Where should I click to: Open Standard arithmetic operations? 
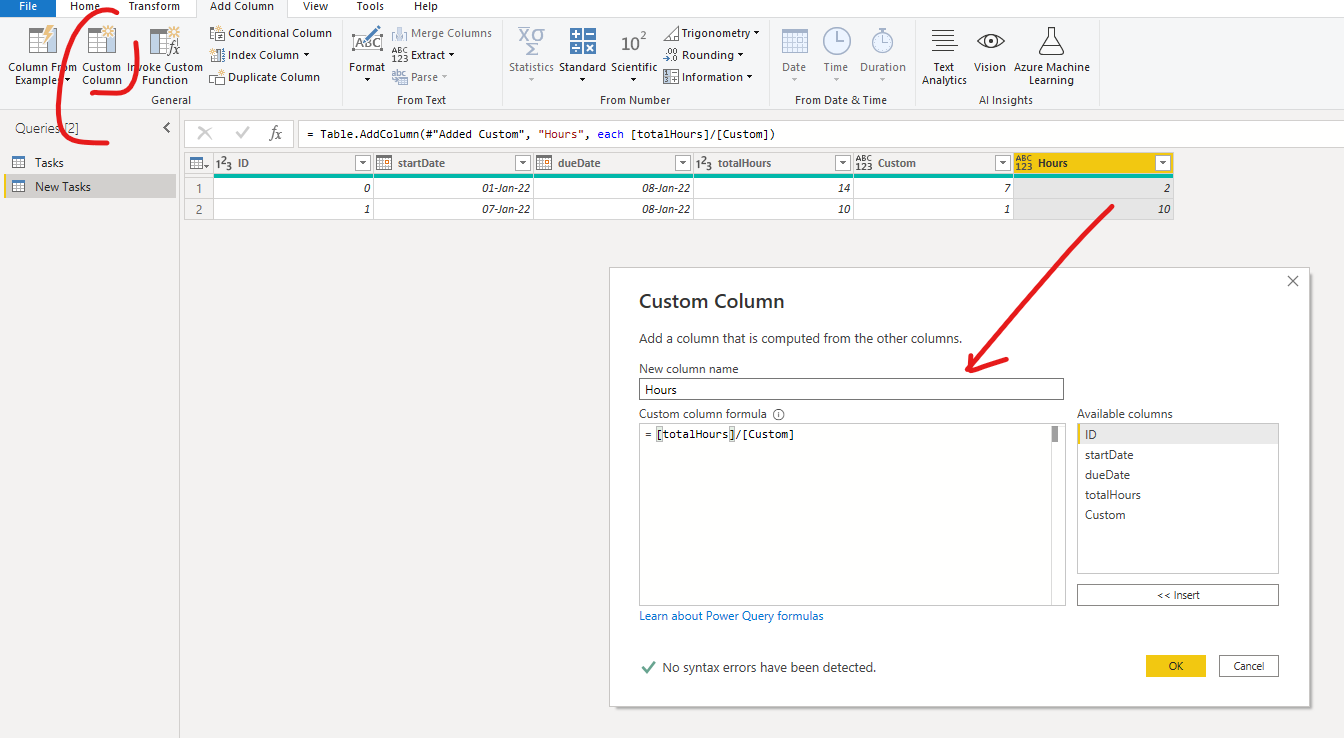tap(582, 55)
